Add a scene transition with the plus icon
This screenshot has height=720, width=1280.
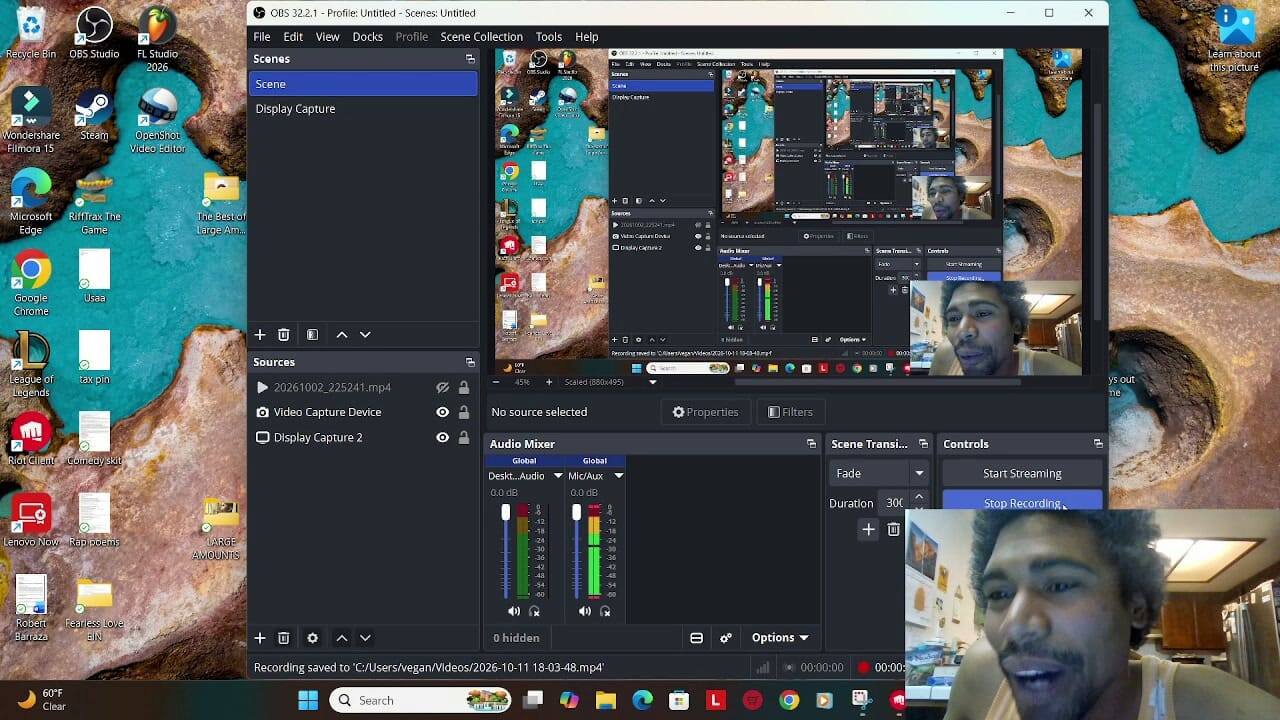tap(868, 530)
